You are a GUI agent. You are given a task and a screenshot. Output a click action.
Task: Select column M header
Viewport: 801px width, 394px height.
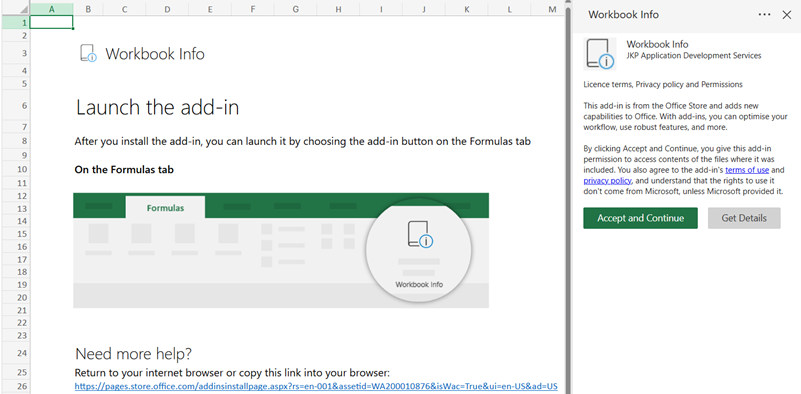pyautogui.click(x=552, y=9)
